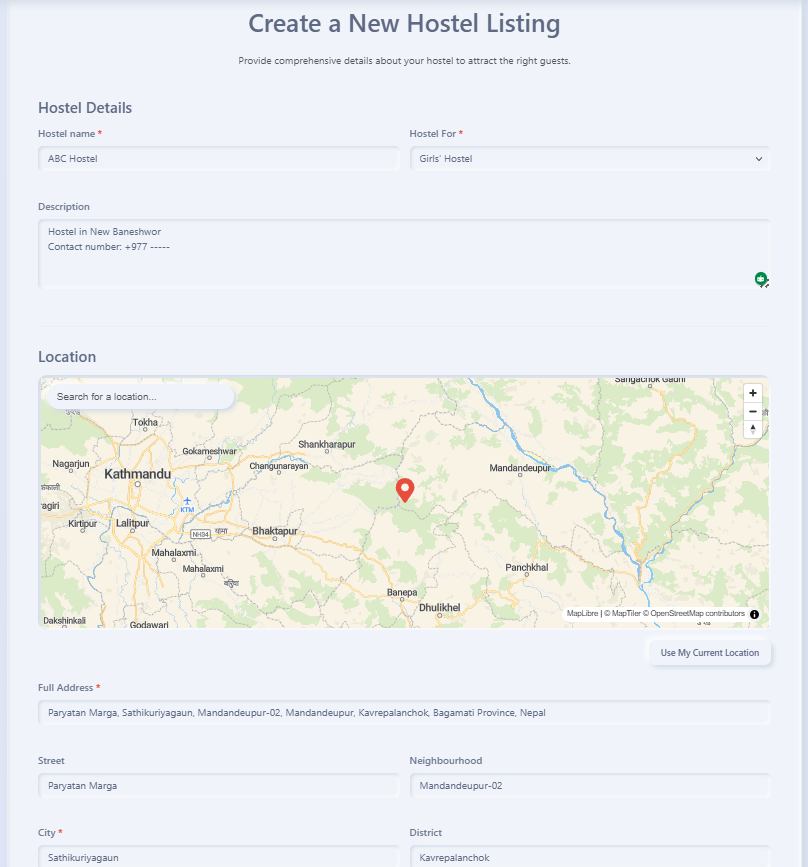Click the location search bar on the map
The height and width of the screenshot is (867, 808).
click(x=138, y=396)
